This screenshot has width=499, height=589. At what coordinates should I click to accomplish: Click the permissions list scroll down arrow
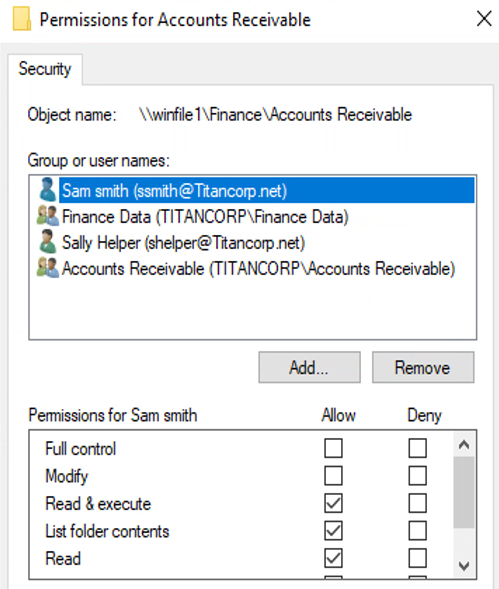tap(464, 566)
